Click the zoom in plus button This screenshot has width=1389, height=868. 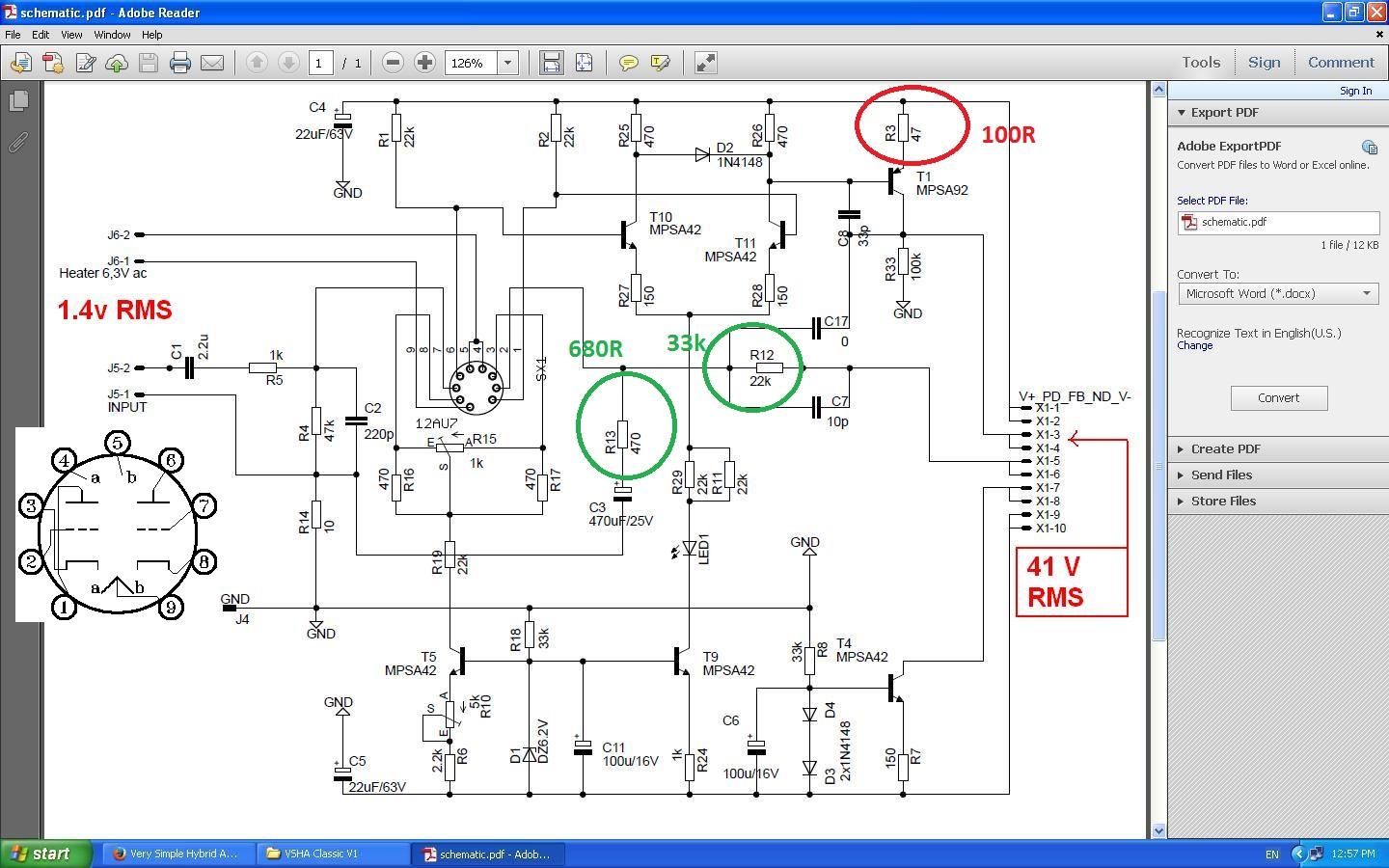424,63
